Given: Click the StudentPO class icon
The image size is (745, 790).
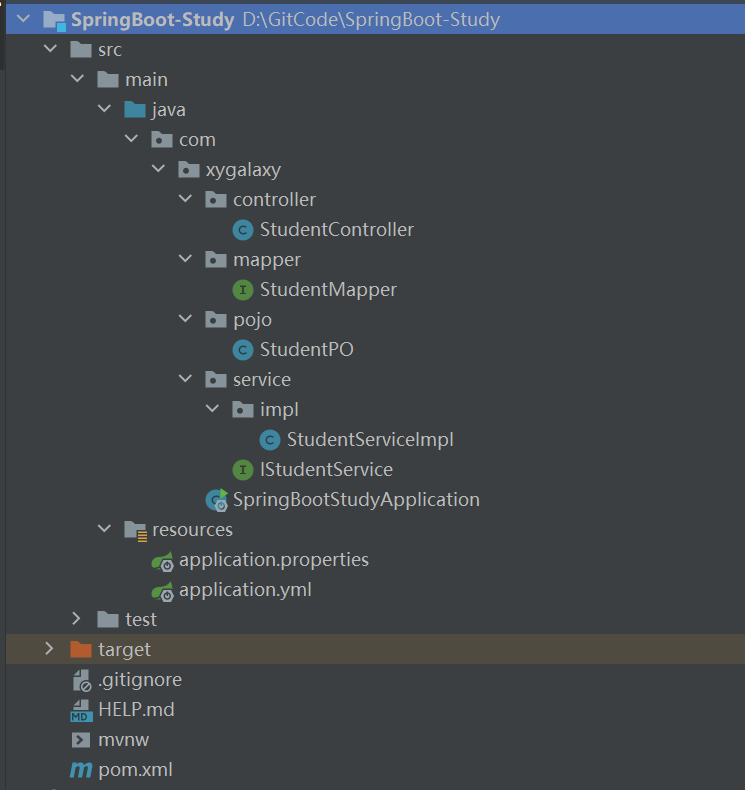Looking at the screenshot, I should click(x=242, y=350).
